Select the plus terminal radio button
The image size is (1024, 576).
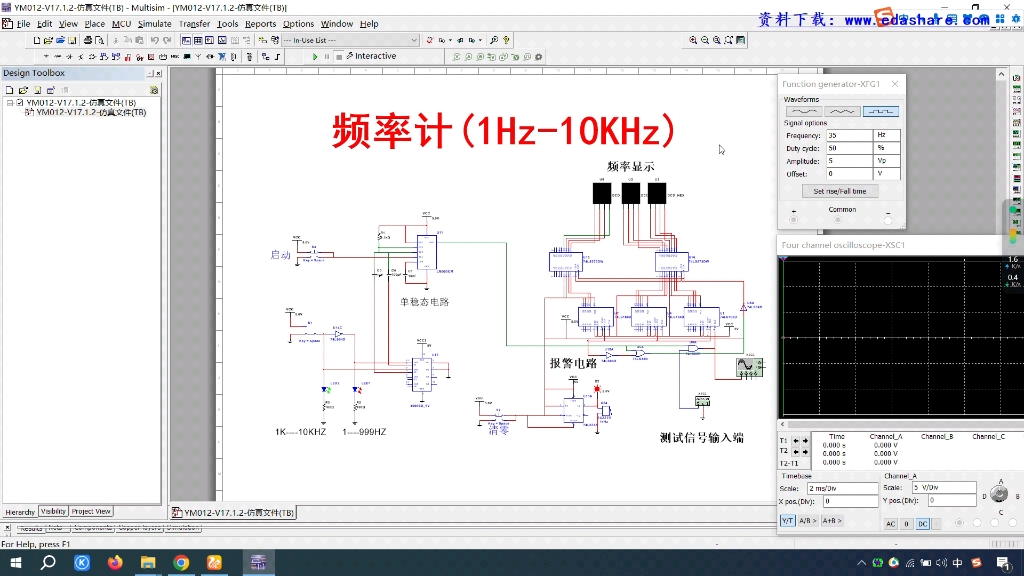793,220
